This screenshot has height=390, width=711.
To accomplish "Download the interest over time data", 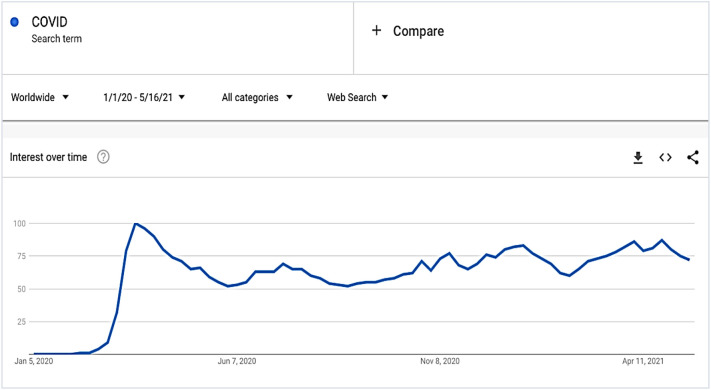I will coord(638,158).
